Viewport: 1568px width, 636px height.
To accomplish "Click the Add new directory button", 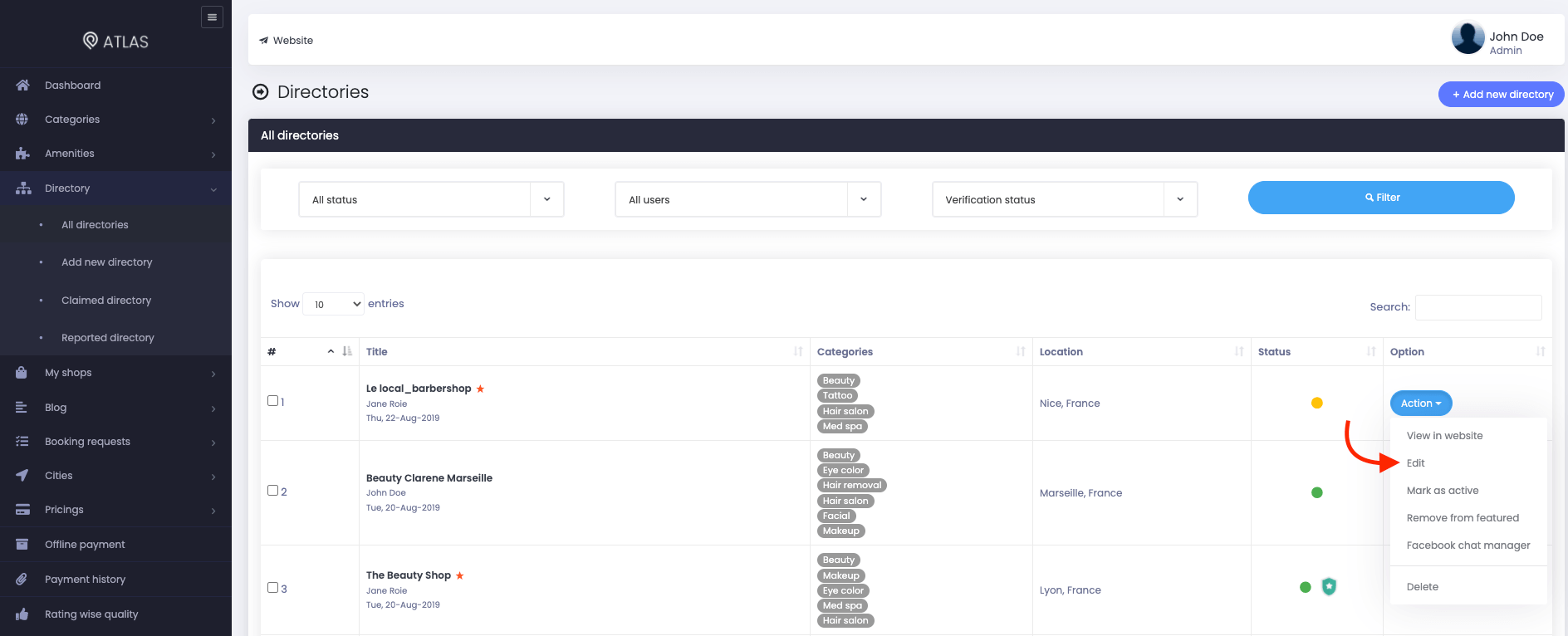I will (x=1502, y=94).
